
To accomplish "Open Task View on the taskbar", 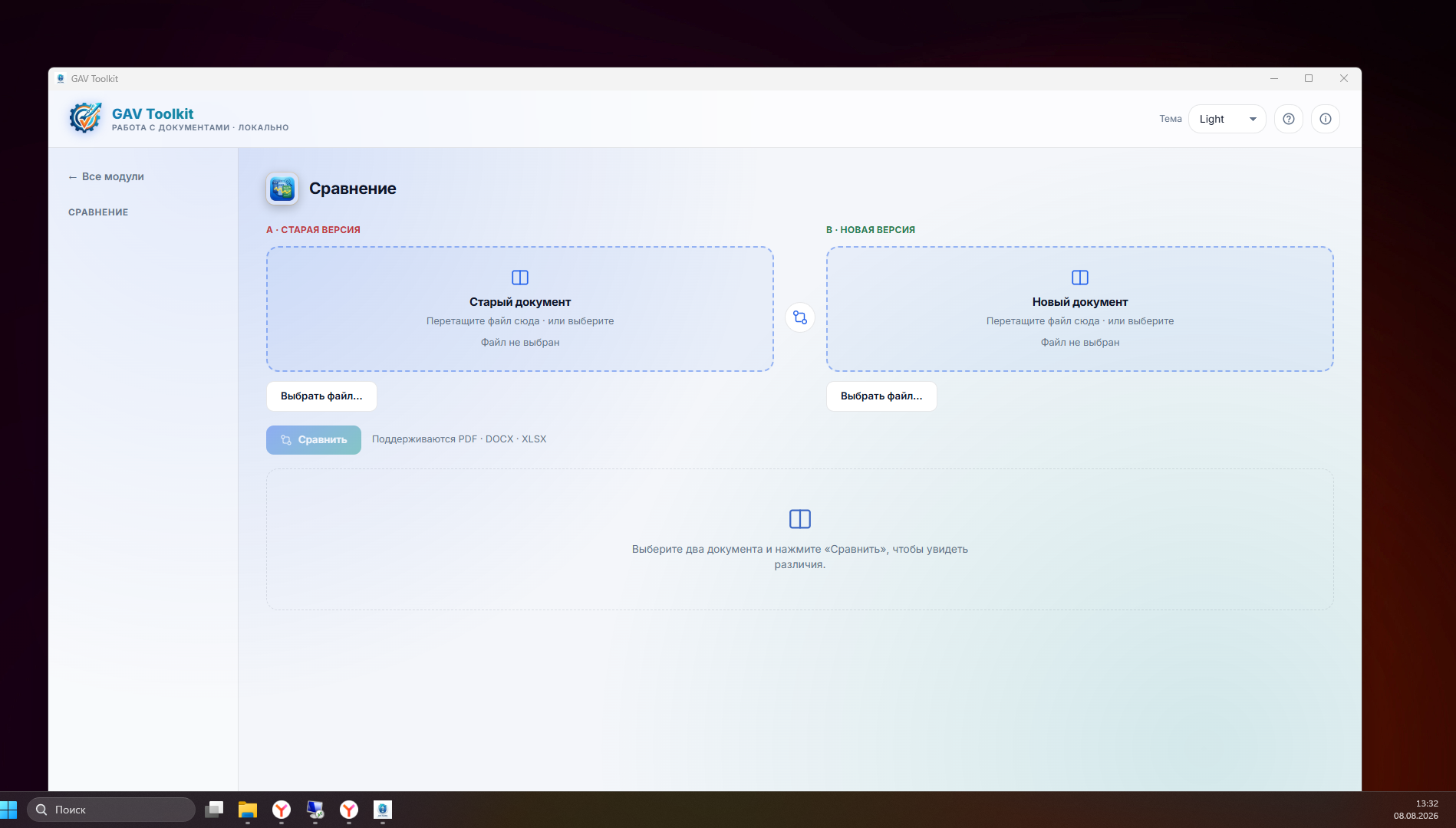I will pyautogui.click(x=214, y=810).
